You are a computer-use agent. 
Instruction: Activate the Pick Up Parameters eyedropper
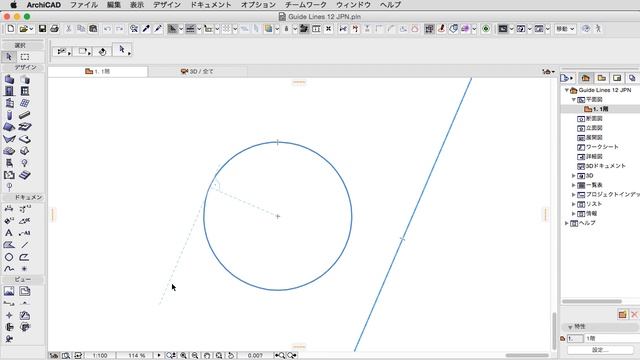146,29
